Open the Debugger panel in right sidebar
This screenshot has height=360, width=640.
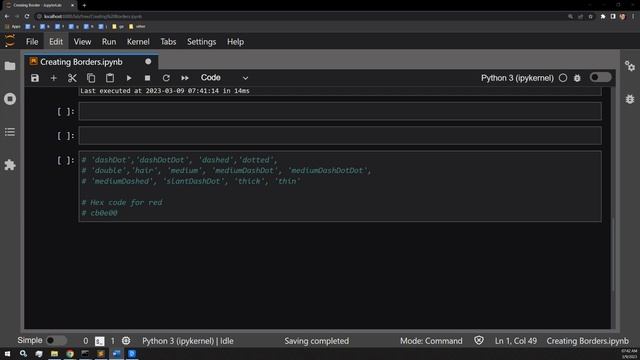[630, 99]
